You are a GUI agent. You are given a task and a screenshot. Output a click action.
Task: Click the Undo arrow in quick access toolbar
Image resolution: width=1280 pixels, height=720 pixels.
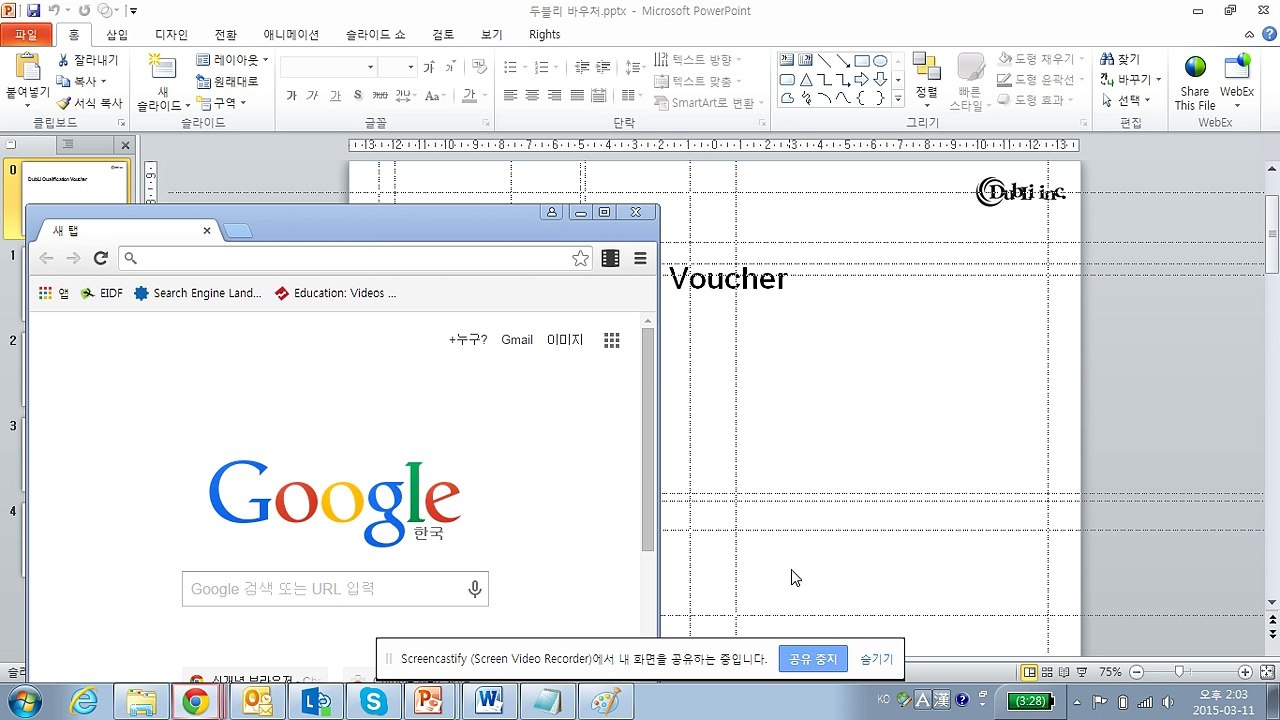tap(54, 10)
